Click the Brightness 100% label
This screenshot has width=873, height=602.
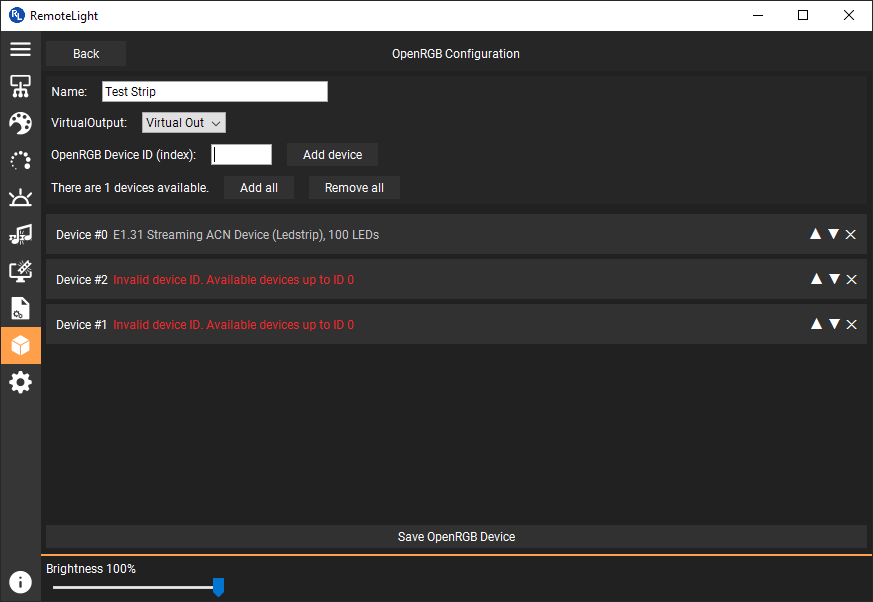coord(91,569)
